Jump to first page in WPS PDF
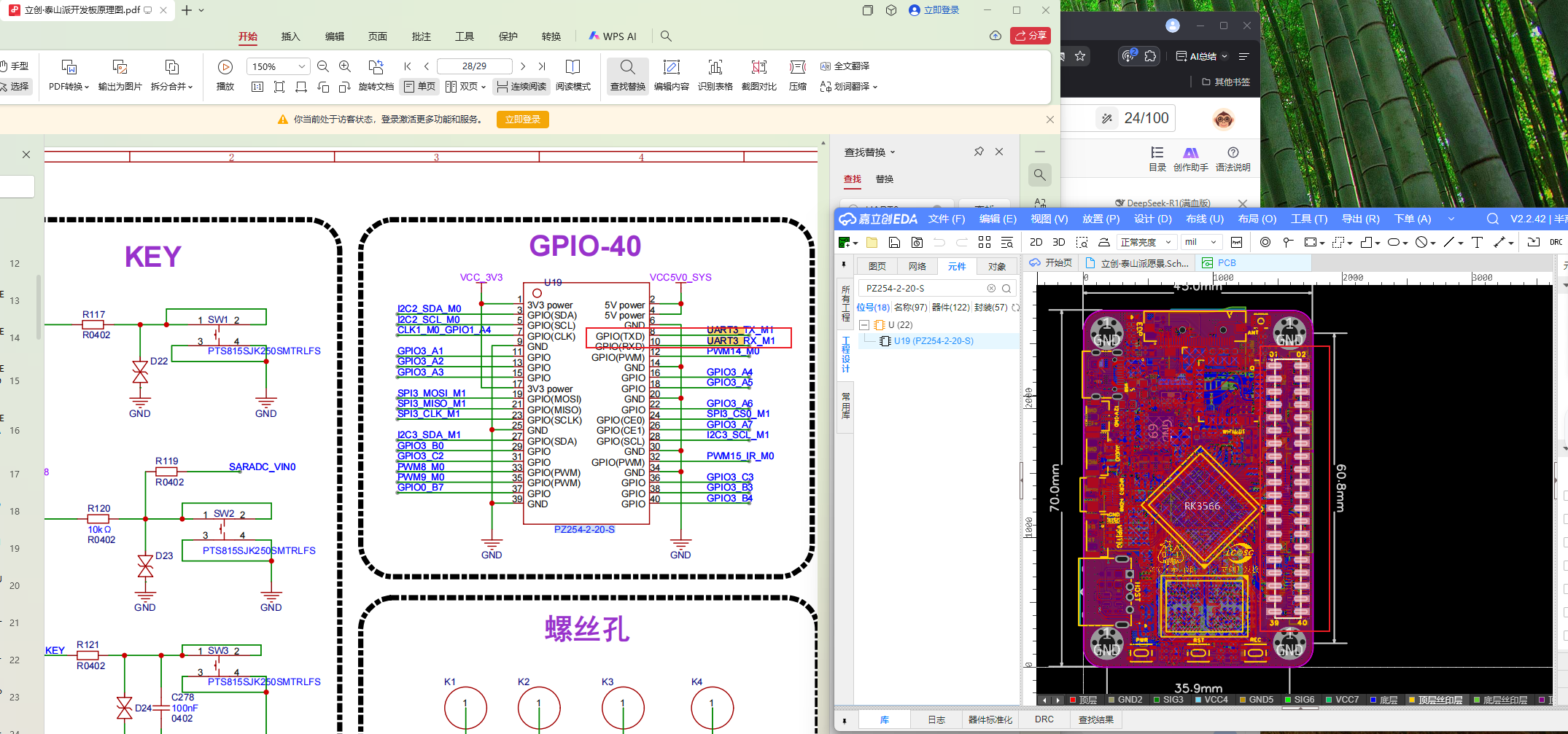 click(x=408, y=66)
